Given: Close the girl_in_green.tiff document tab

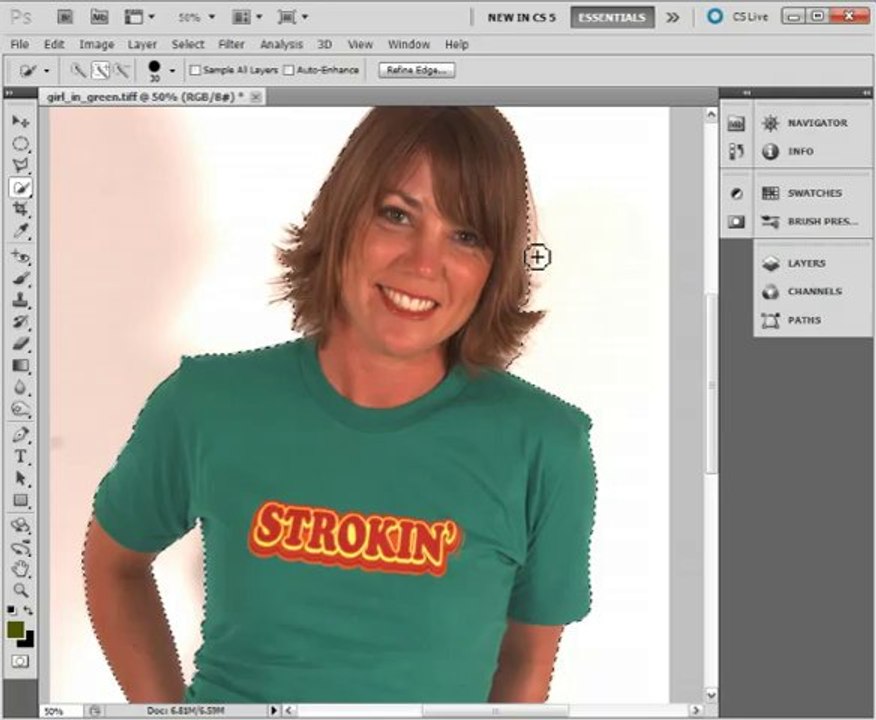Looking at the screenshot, I should [256, 97].
